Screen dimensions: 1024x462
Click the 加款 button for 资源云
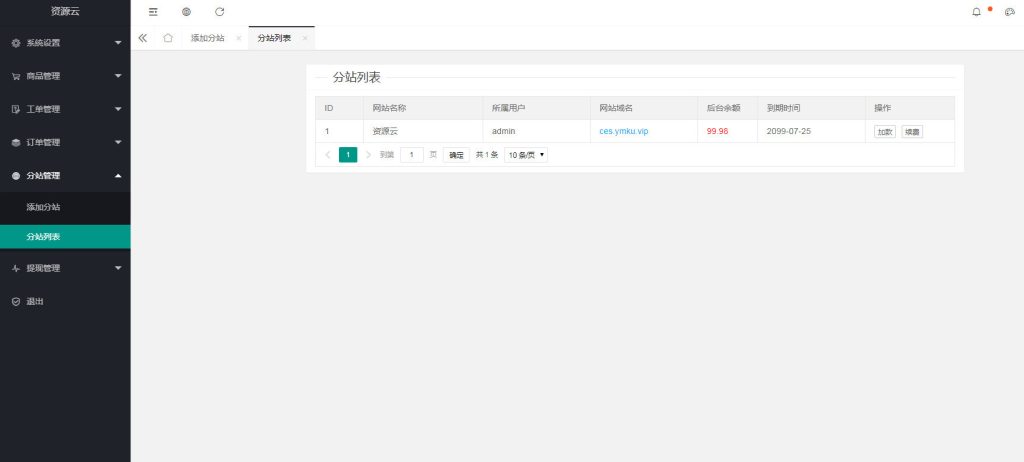click(885, 131)
